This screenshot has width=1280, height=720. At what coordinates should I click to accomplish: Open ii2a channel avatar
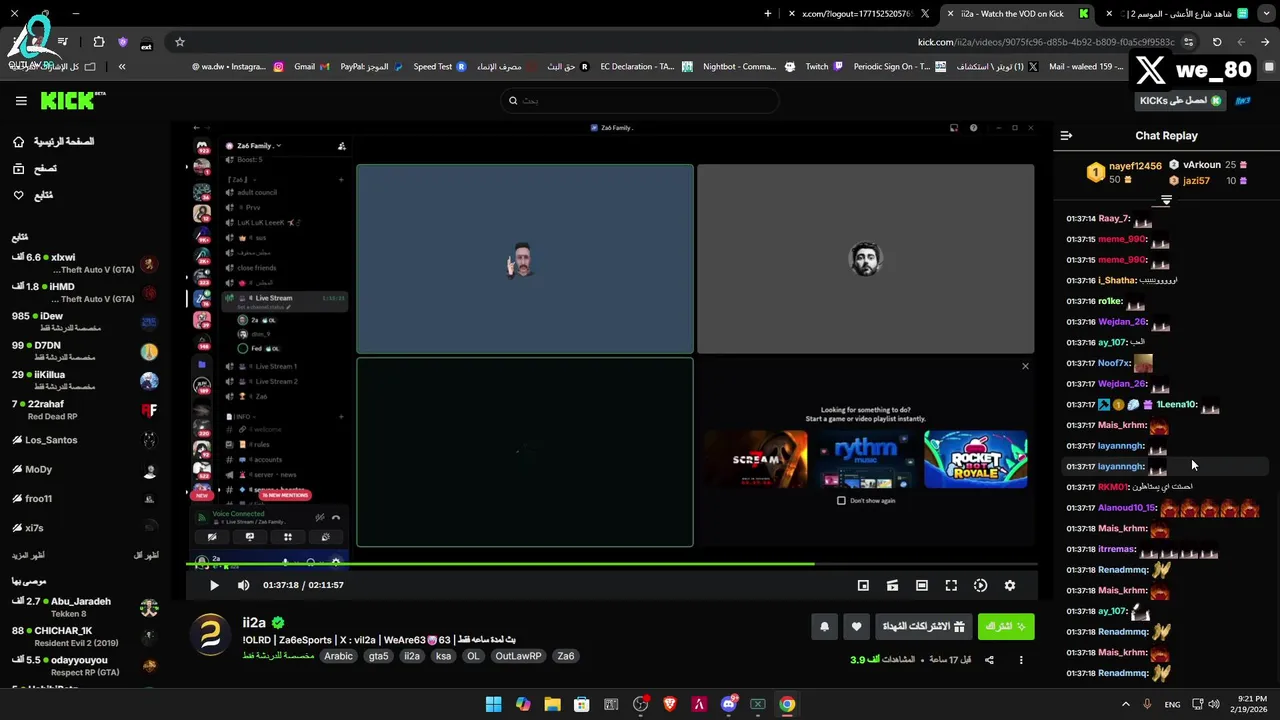pyautogui.click(x=211, y=635)
